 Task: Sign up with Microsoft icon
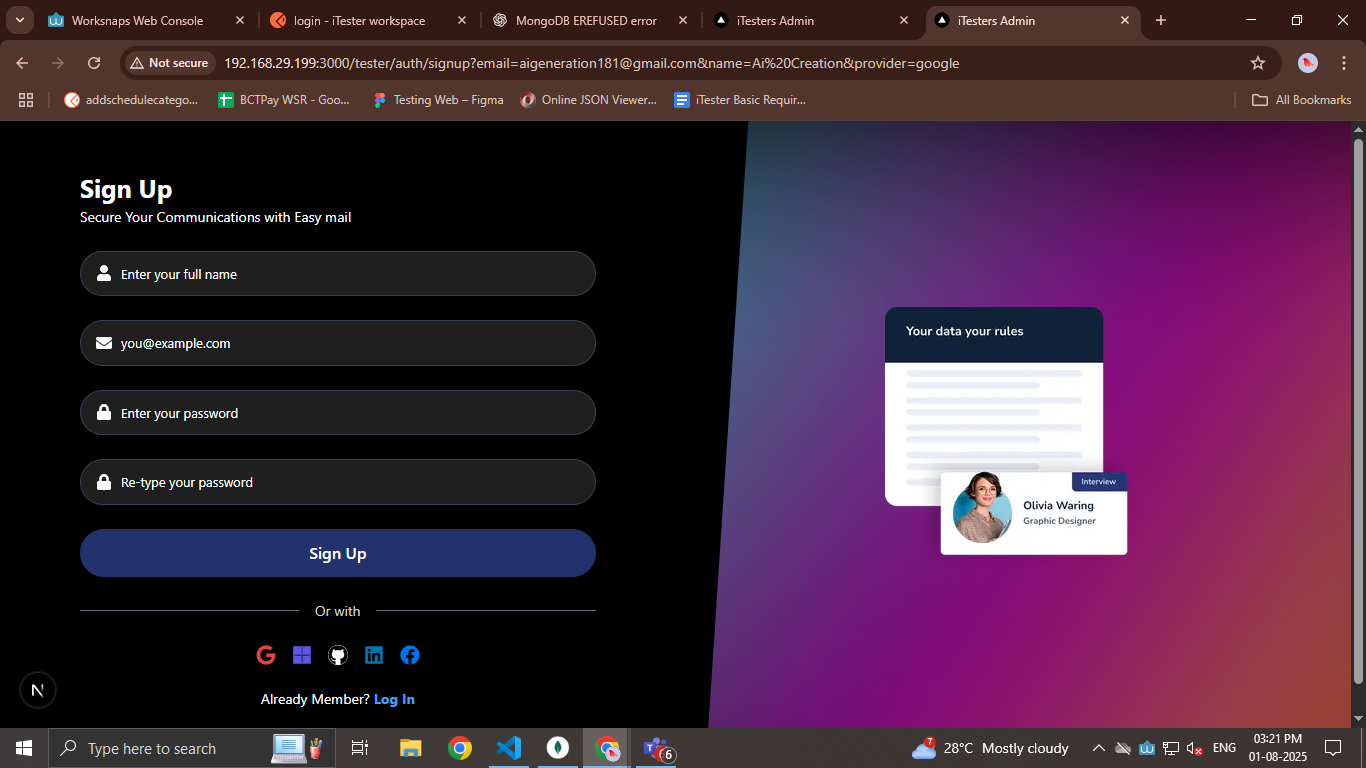(302, 655)
